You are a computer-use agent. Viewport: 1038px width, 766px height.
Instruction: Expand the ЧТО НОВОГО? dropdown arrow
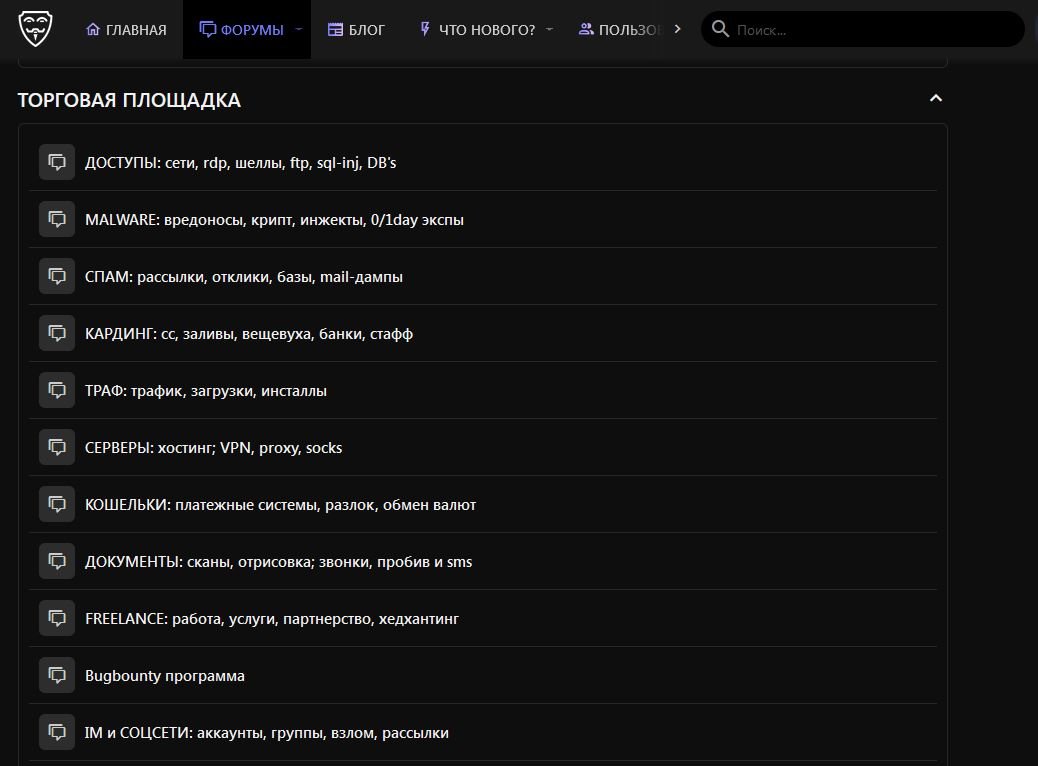[x=549, y=30]
